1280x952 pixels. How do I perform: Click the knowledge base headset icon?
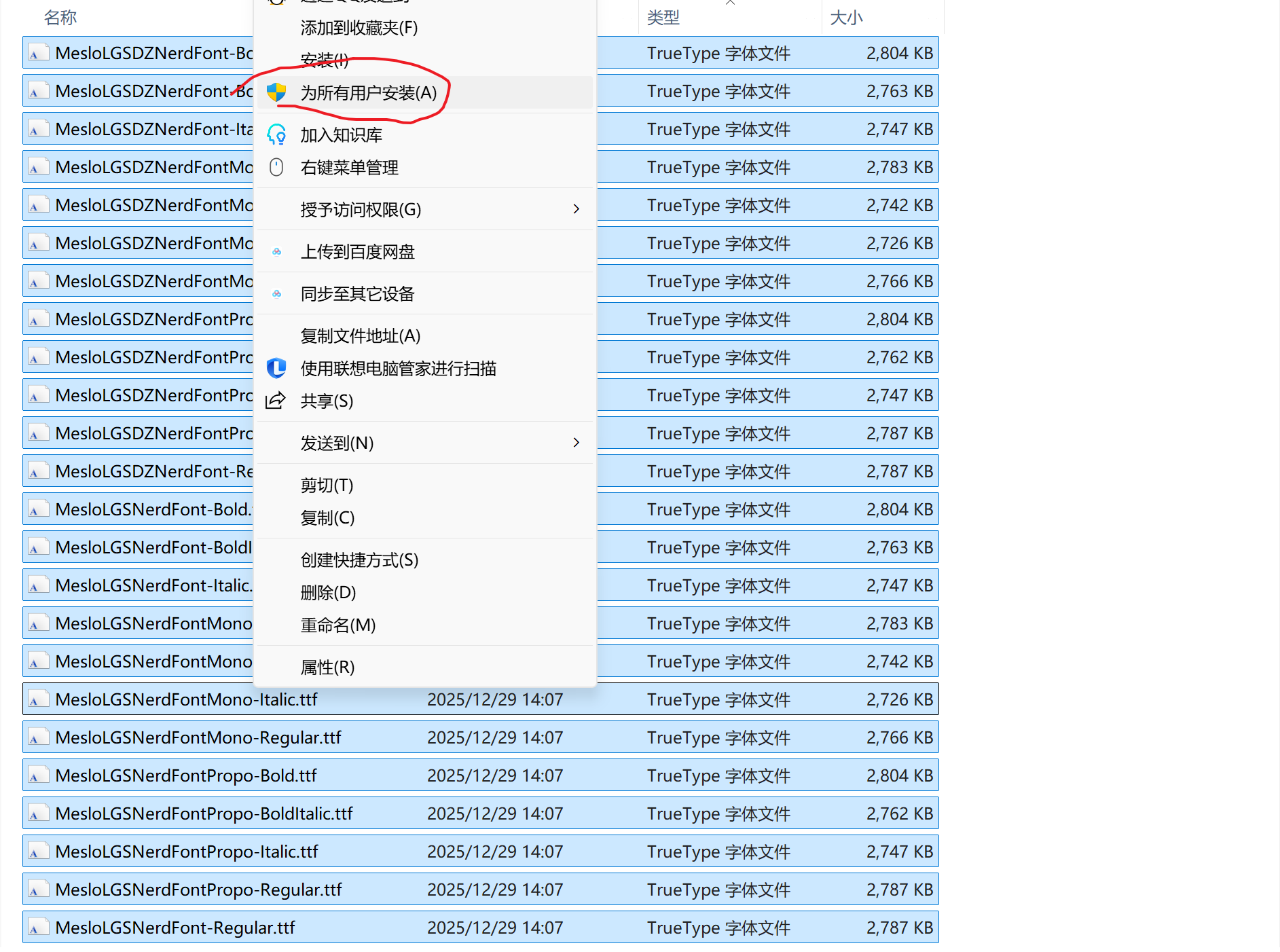(276, 134)
